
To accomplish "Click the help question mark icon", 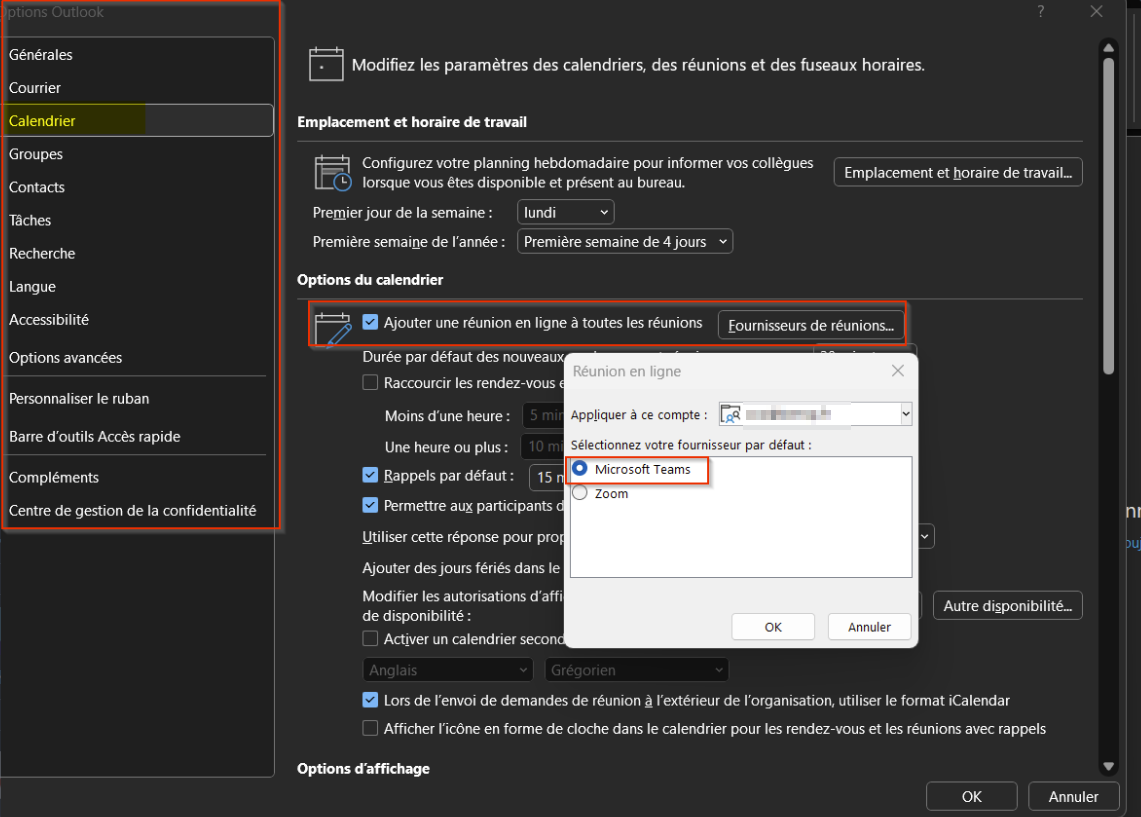I will coord(1041,12).
